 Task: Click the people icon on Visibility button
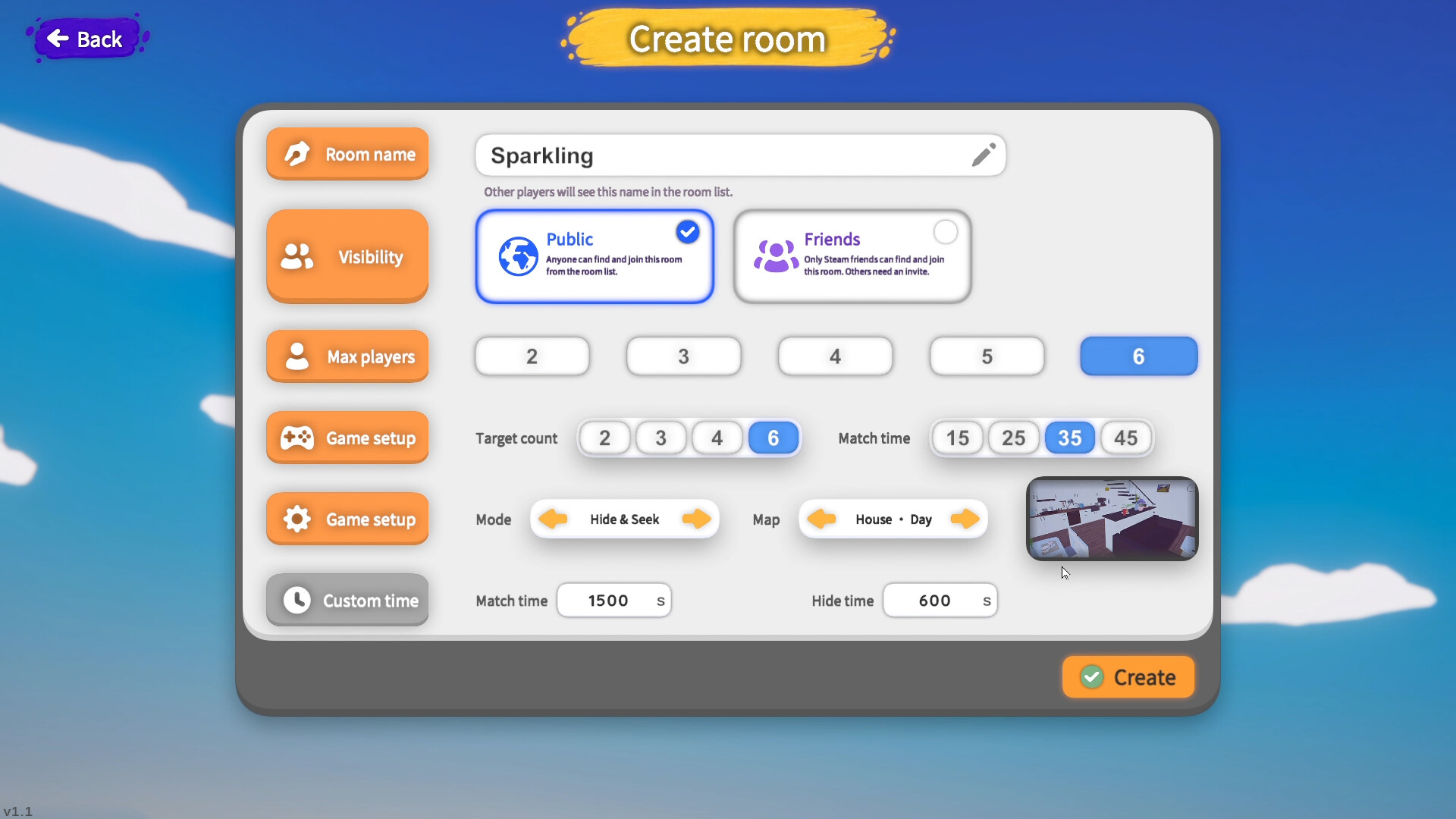point(297,256)
